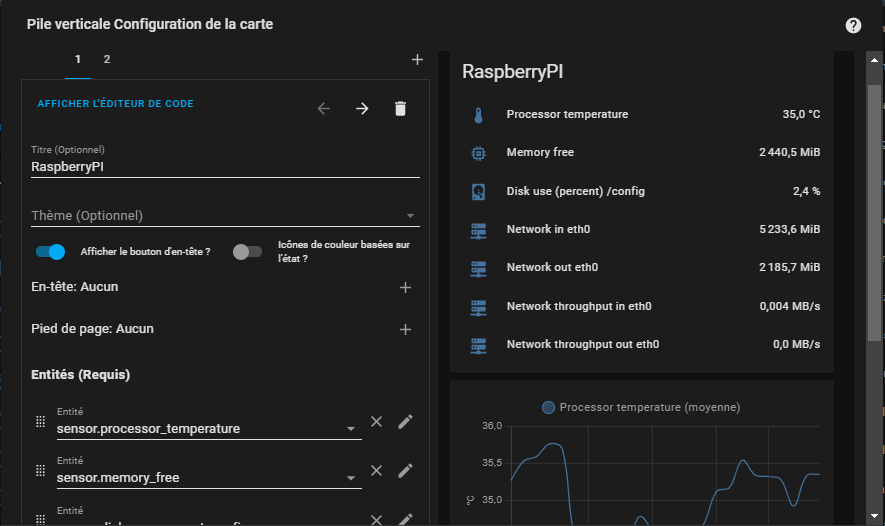
Task: Click disk icon of Disk use /config
Action: (478, 191)
